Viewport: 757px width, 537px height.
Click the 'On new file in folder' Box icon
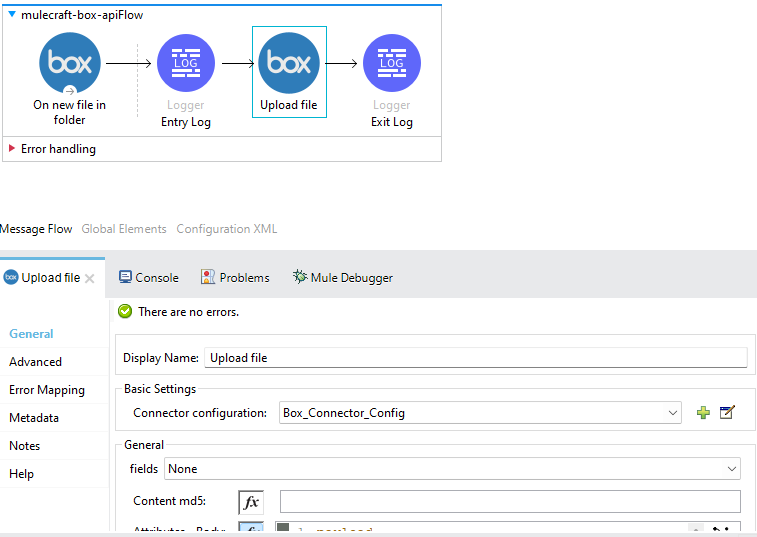pyautogui.click(x=69, y=63)
